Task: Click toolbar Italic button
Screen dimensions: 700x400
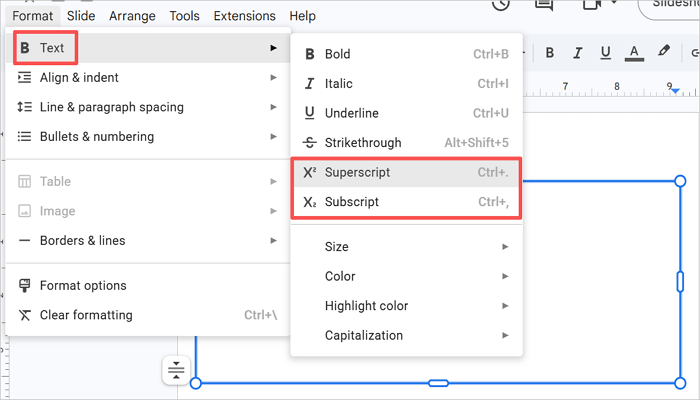Action: [578, 53]
